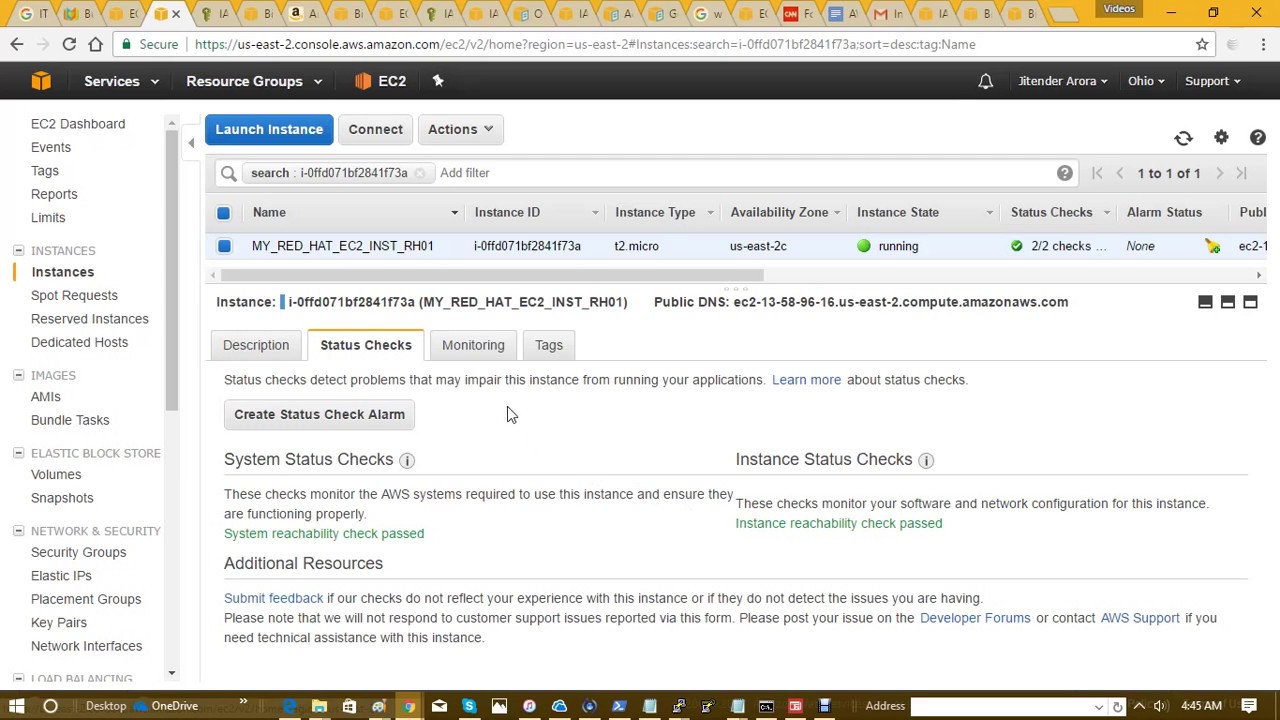Toggle the select-all instances checkbox
Screen dimensions: 1280x720
coord(224,213)
